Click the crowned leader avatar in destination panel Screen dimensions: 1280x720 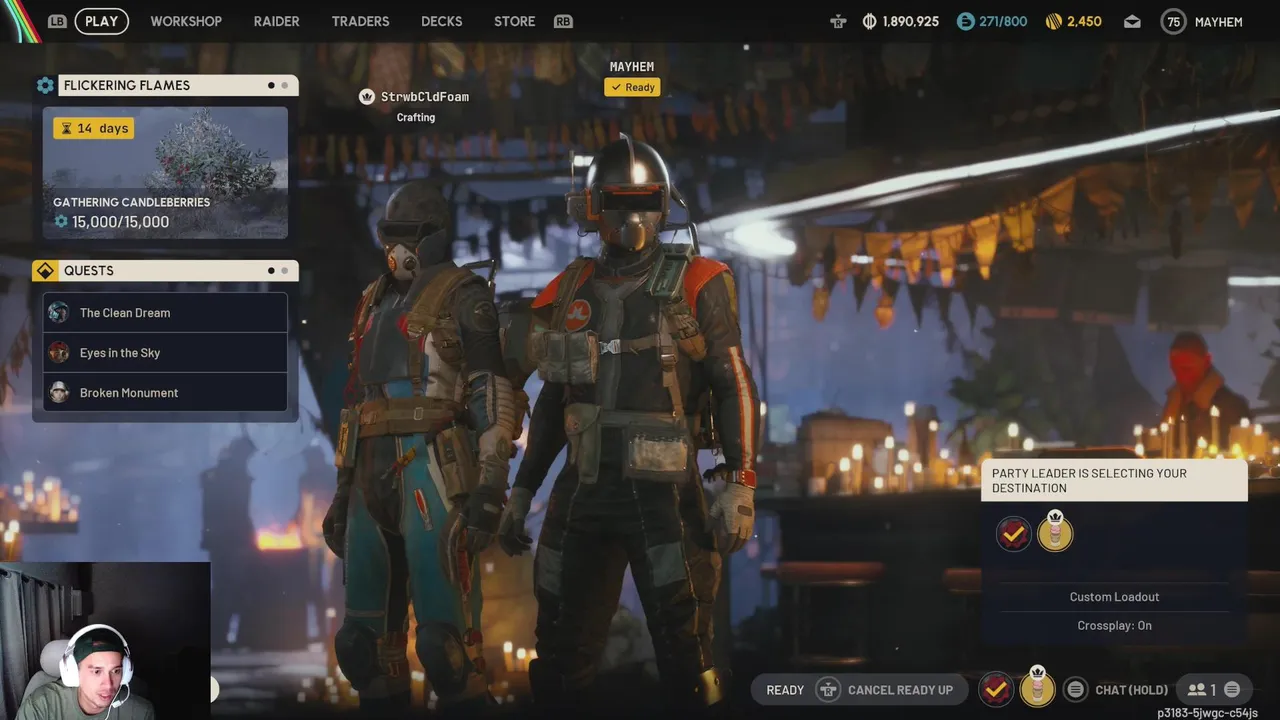click(1055, 532)
